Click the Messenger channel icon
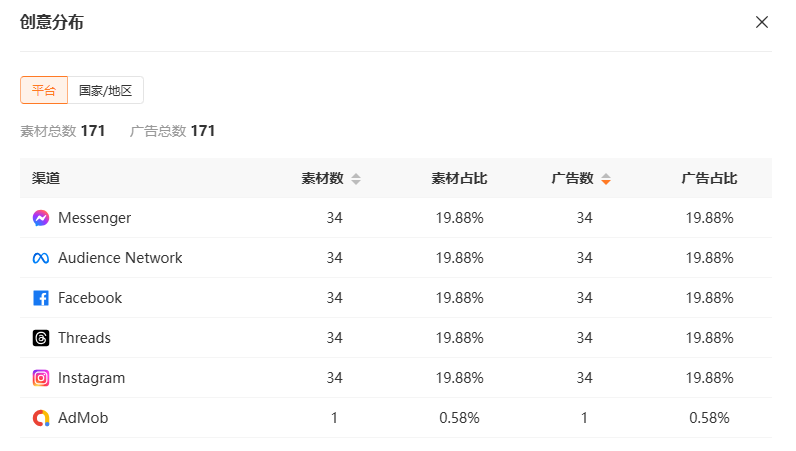 pyautogui.click(x=41, y=218)
